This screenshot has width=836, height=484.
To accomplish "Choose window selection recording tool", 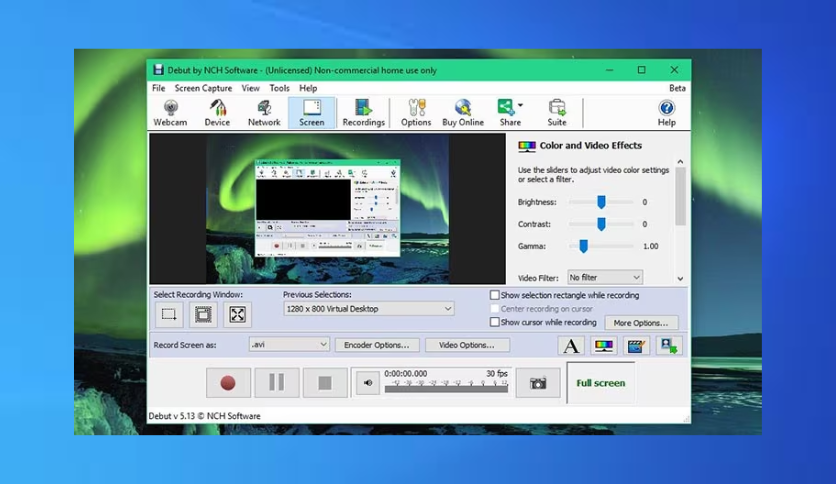I will [x=203, y=314].
